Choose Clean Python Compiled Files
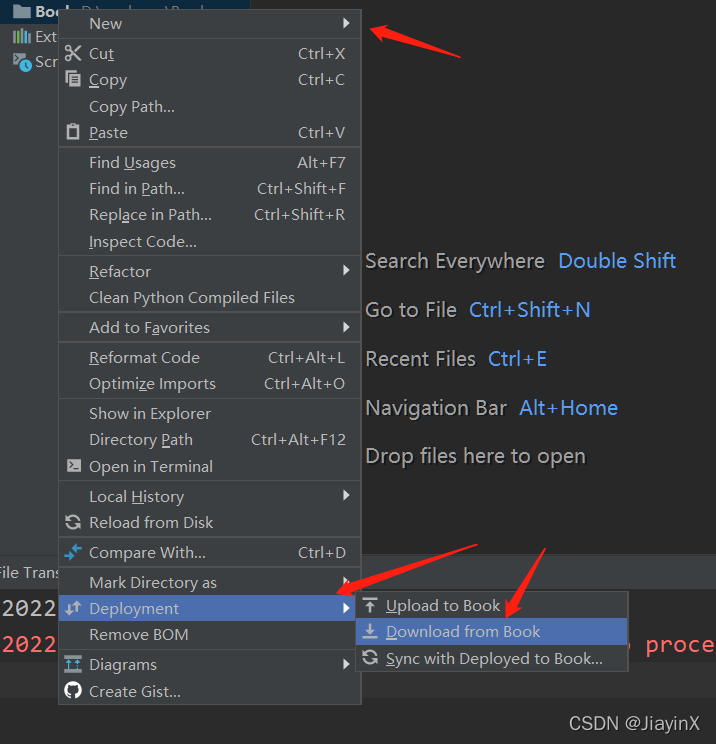 [x=210, y=298]
